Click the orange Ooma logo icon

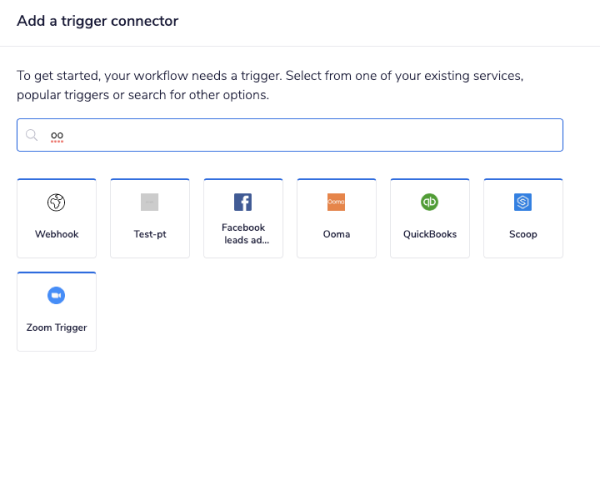tap(336, 203)
